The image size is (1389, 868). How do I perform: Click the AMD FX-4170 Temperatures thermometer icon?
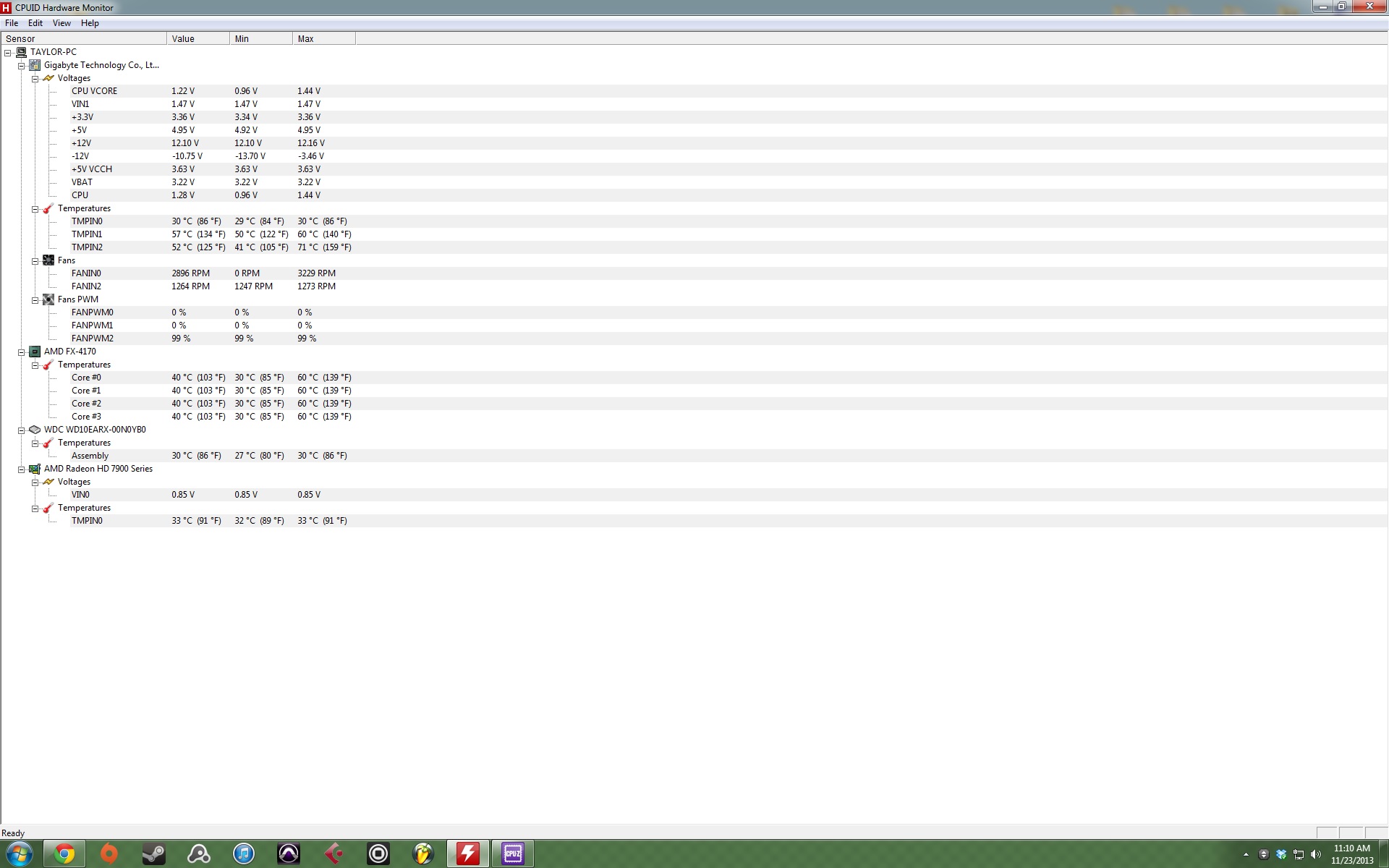(x=48, y=365)
